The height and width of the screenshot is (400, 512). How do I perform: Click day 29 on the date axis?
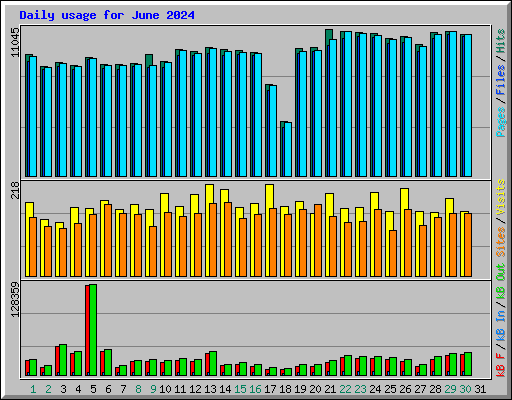coord(450,389)
